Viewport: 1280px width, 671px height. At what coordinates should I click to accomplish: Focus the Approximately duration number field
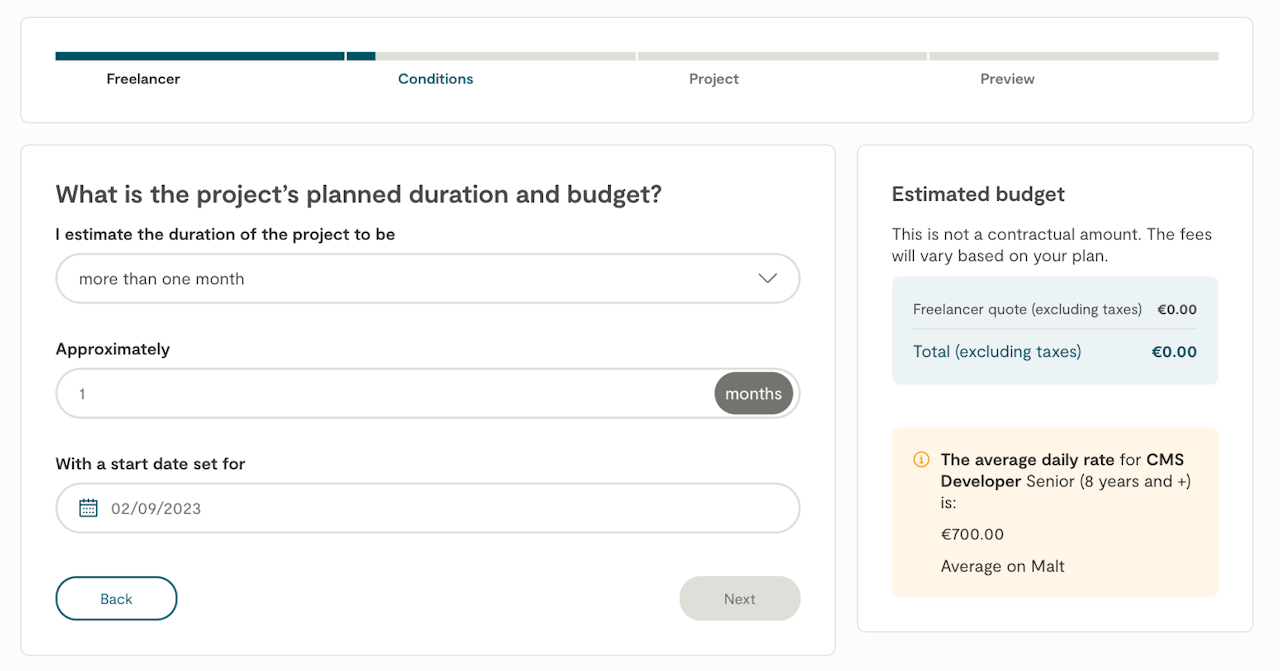coord(385,394)
